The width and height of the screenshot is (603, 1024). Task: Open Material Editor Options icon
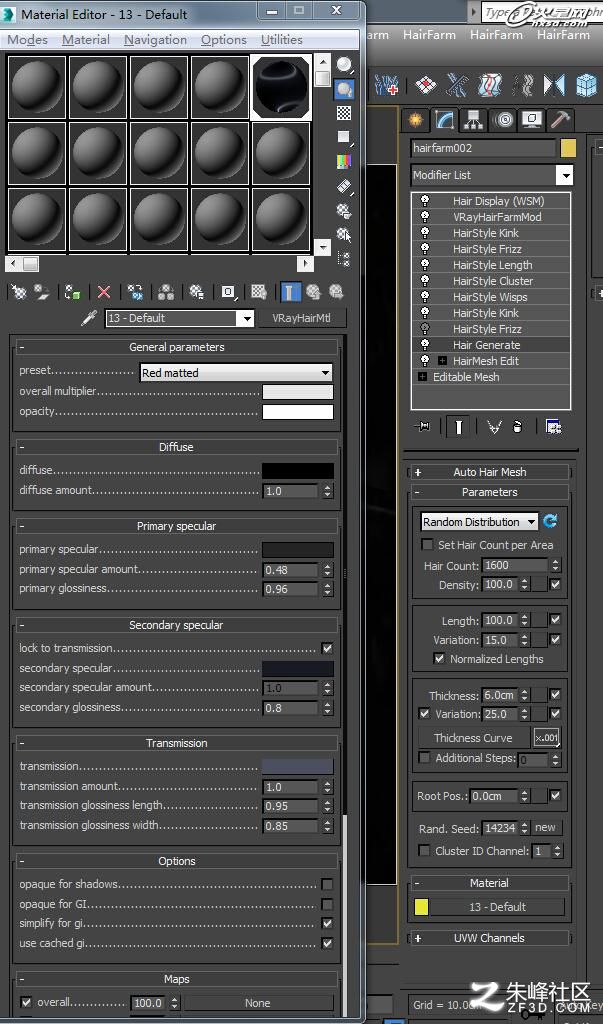(344, 210)
